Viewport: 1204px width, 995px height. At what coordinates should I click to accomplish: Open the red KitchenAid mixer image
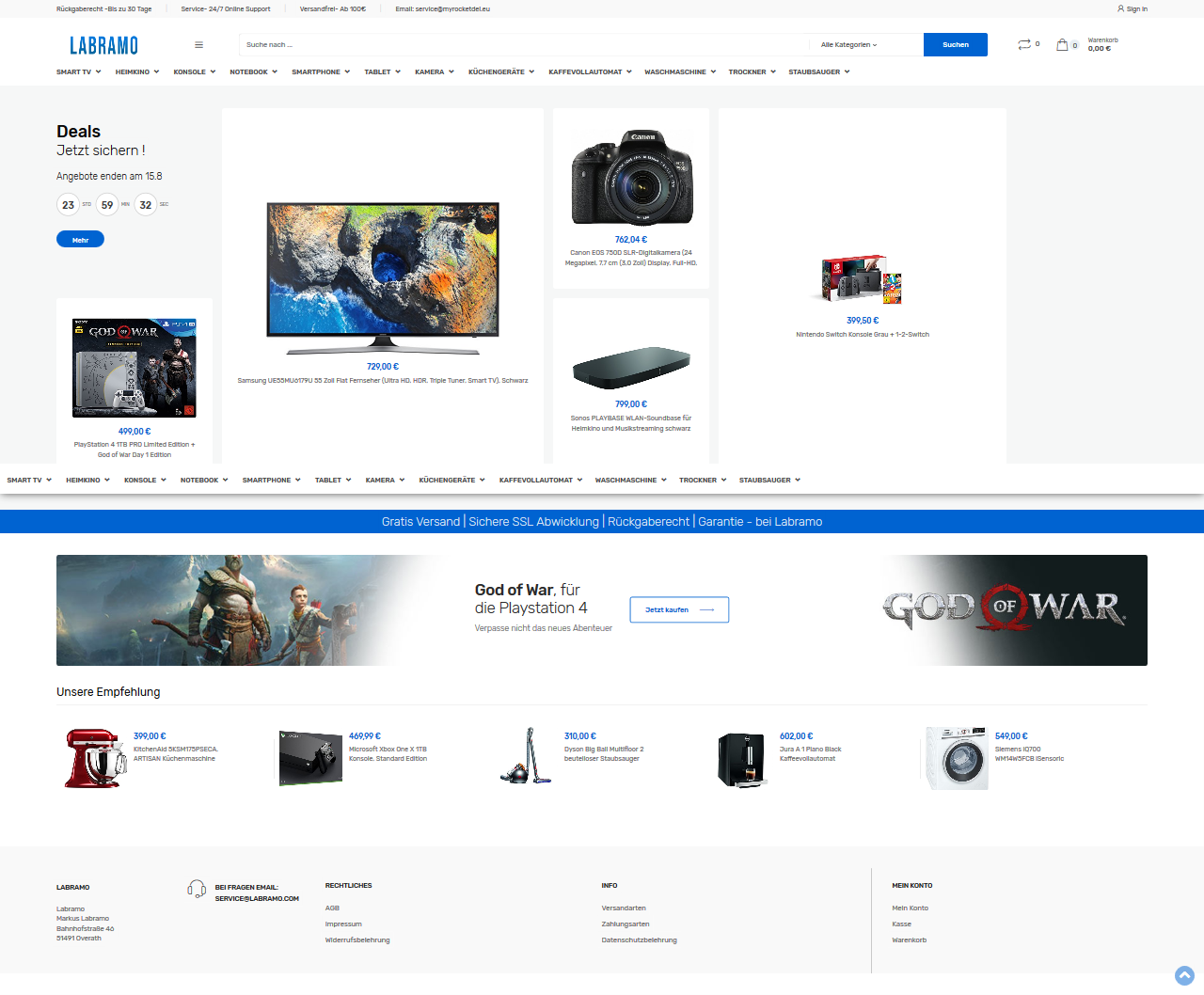pos(94,758)
